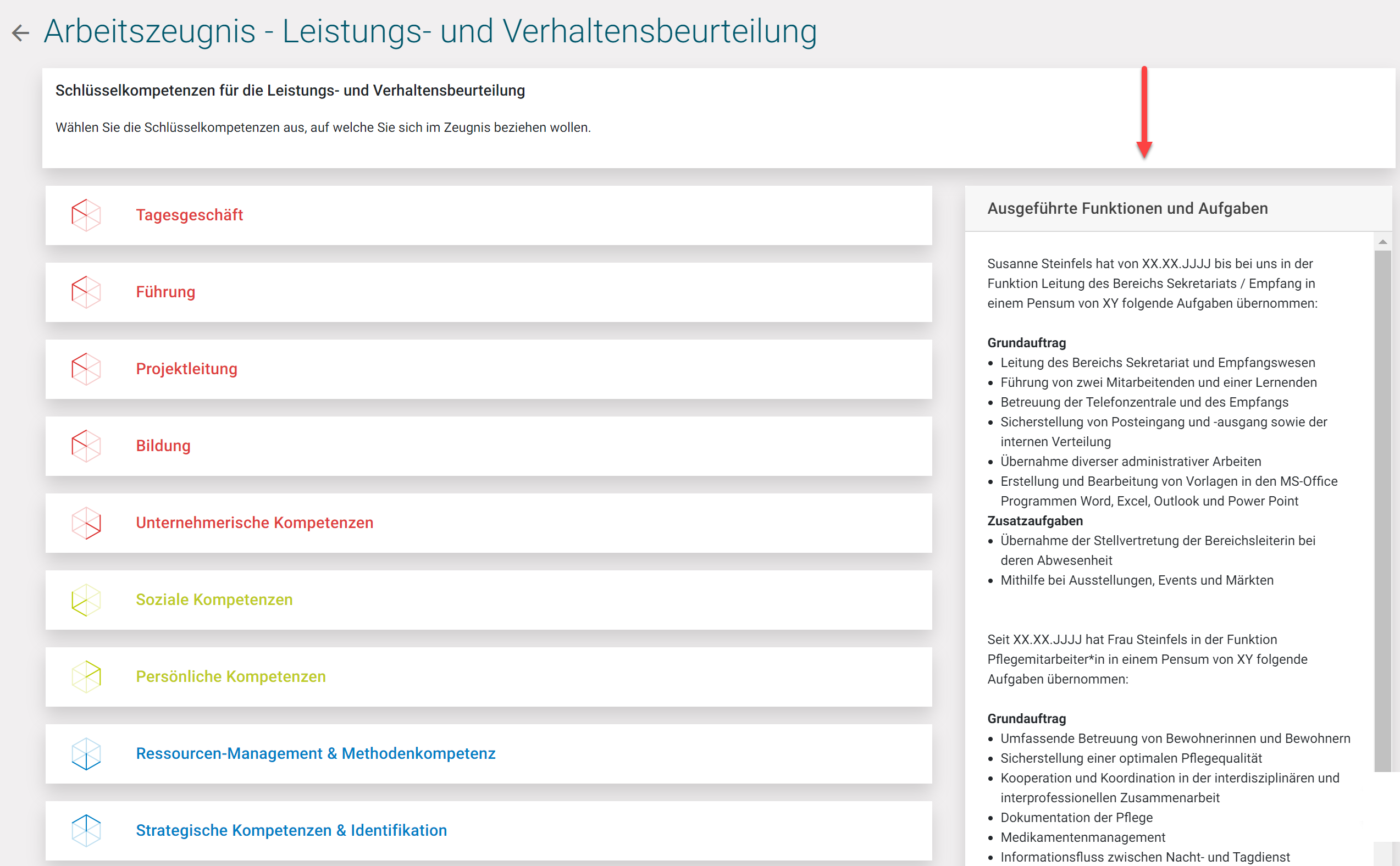Click the scrollbar thumb in Funktionen panel
1400x866 pixels.
1382,510
